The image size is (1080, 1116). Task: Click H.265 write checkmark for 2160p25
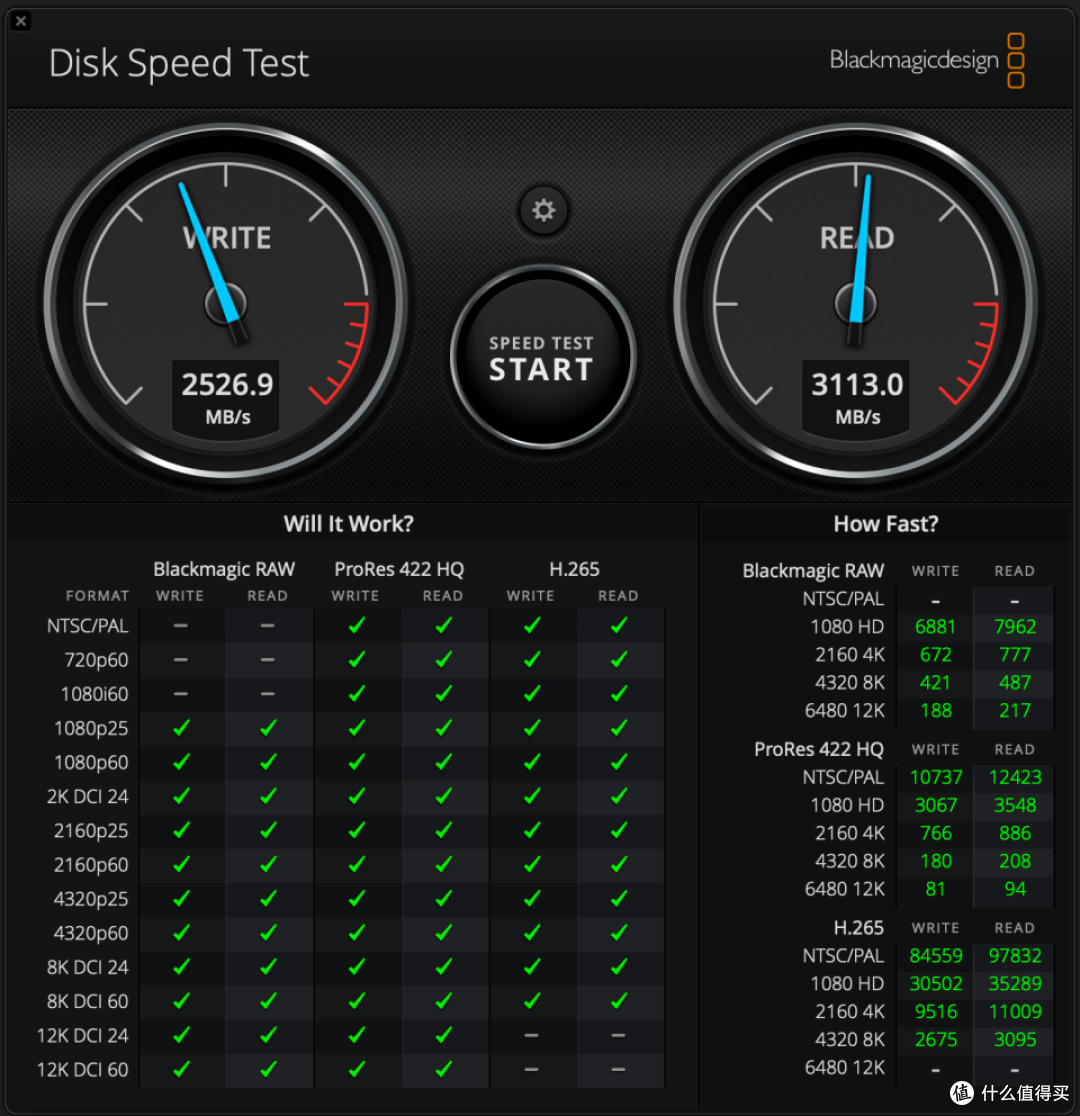click(532, 831)
